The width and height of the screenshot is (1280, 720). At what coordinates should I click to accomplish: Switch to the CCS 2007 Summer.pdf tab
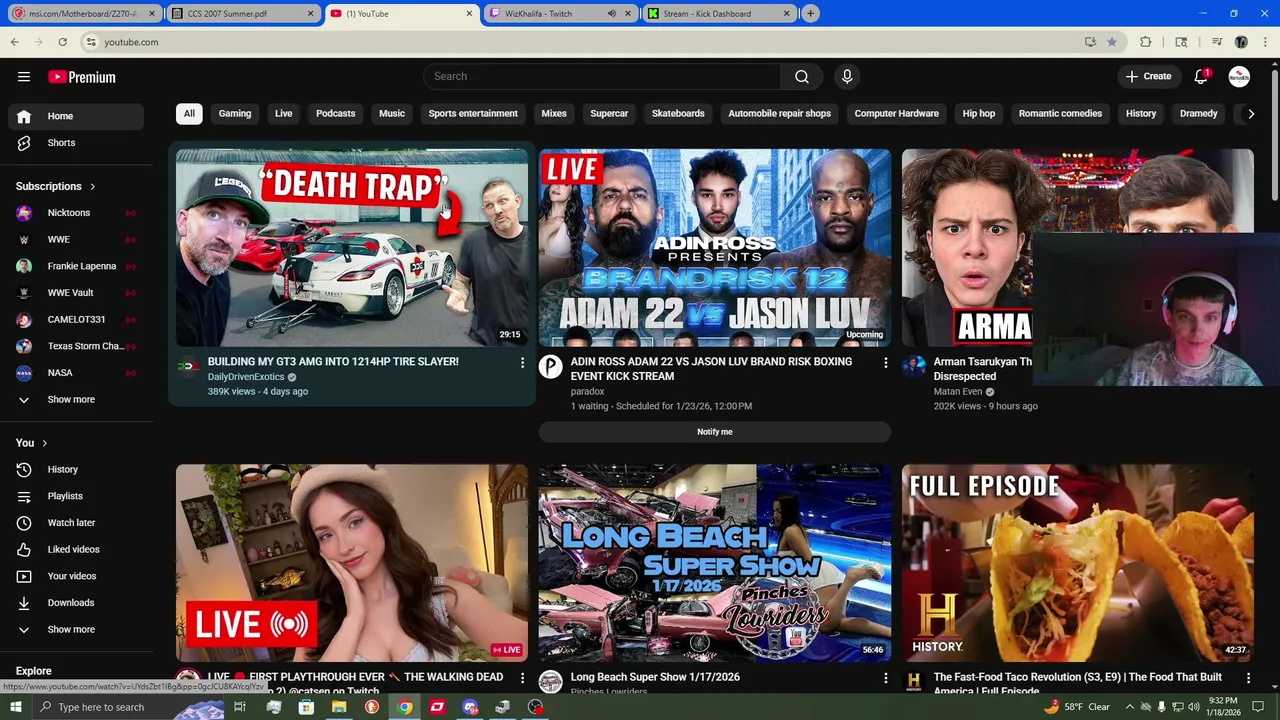pos(241,14)
